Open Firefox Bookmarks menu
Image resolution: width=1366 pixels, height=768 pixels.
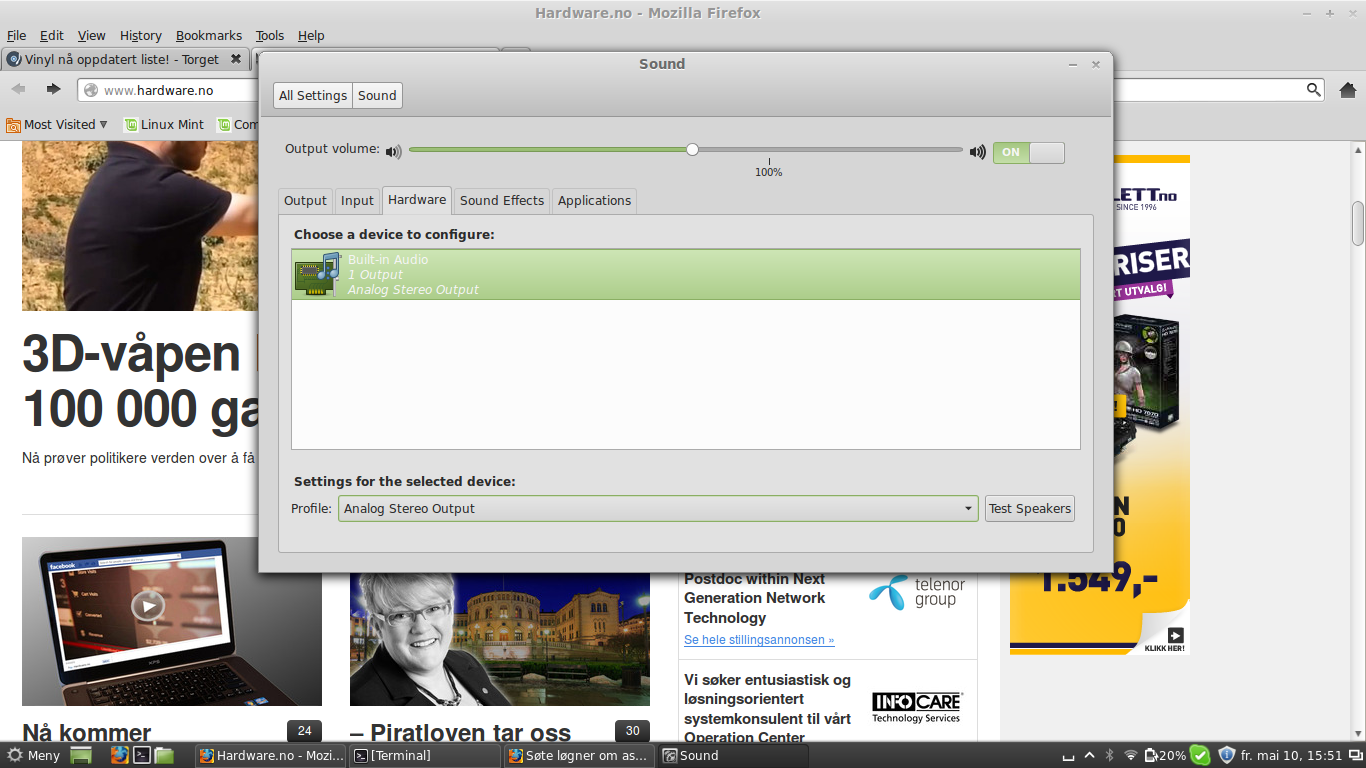point(209,35)
